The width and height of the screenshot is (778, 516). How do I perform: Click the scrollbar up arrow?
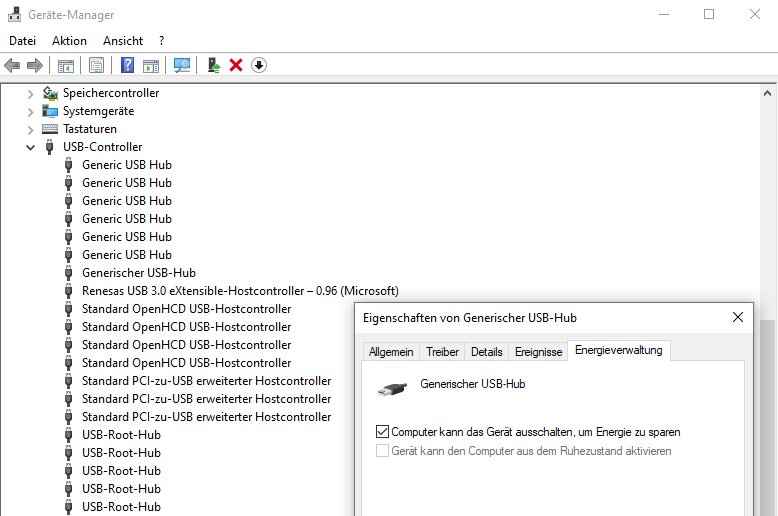pyautogui.click(x=768, y=93)
